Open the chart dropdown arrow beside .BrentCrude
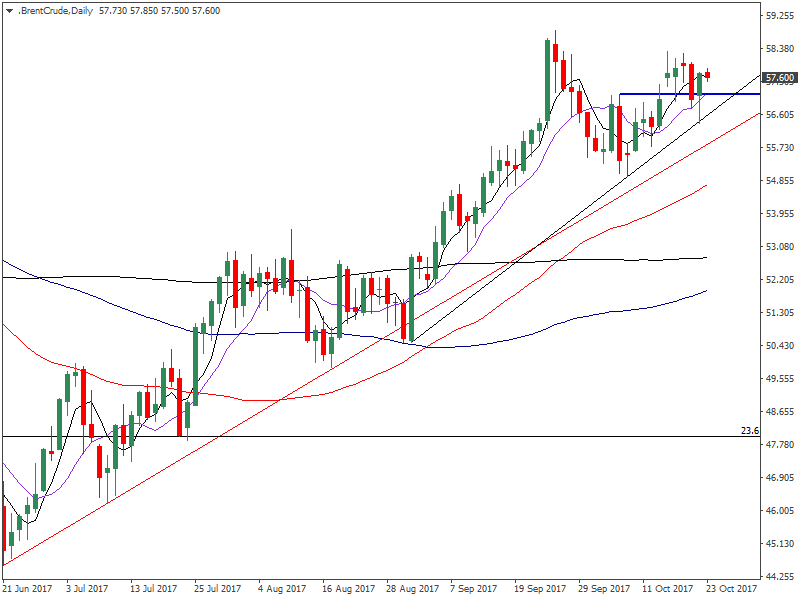Viewport: 800px width, 600px height. point(9,9)
